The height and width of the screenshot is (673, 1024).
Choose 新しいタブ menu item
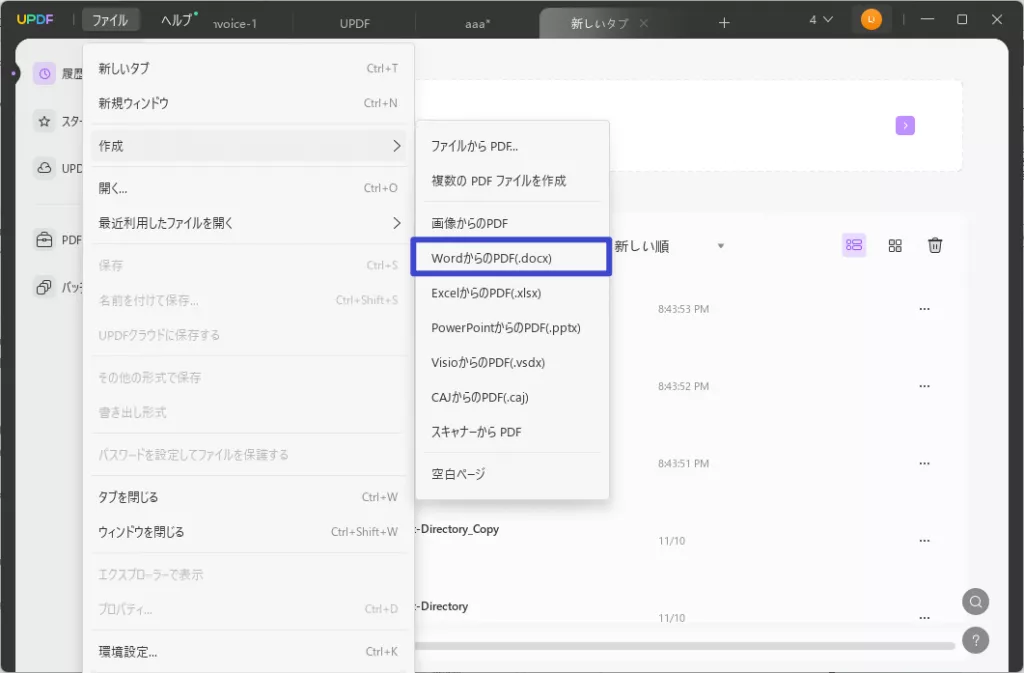[x=248, y=68]
